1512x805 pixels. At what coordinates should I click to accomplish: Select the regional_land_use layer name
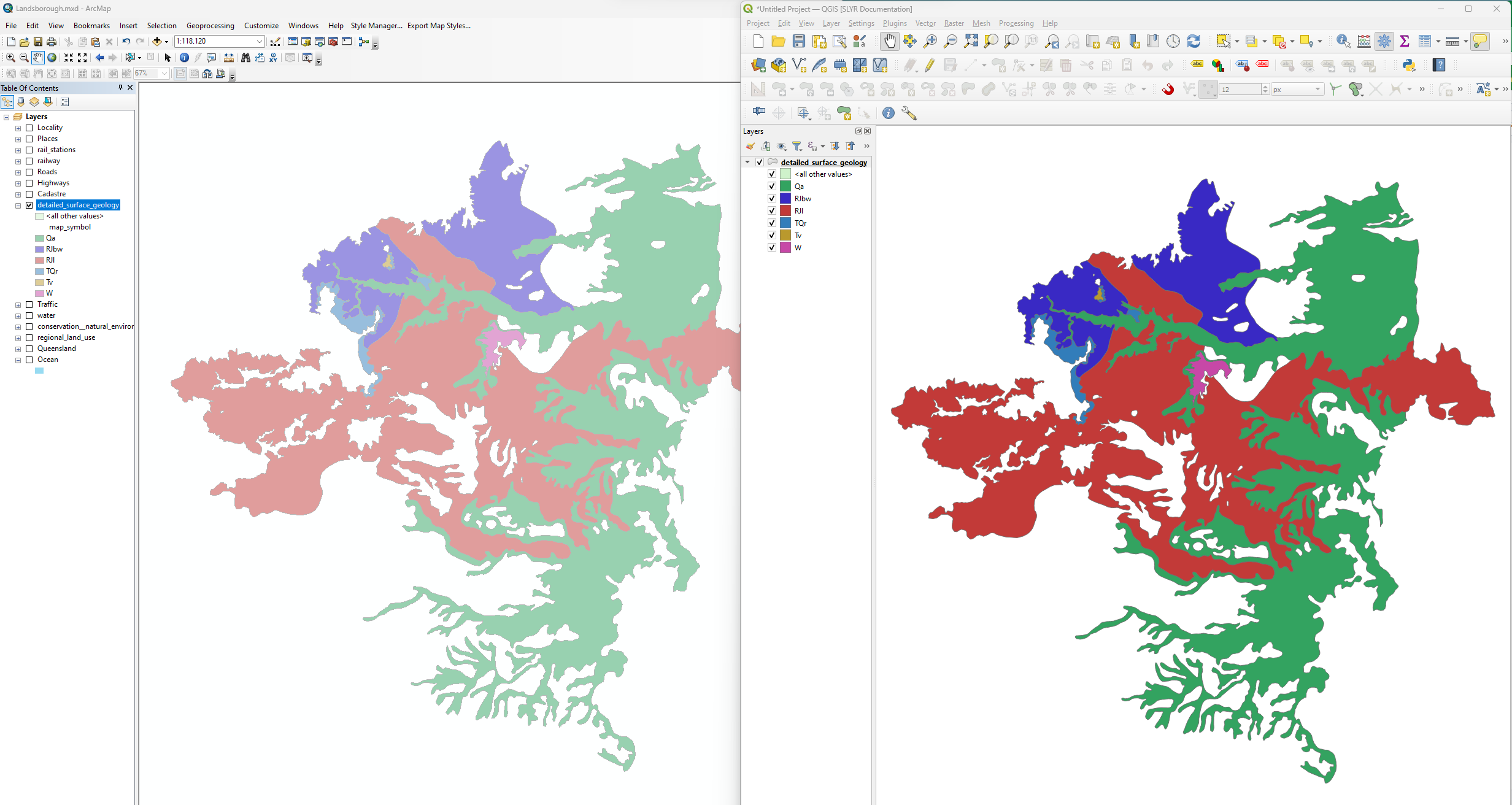coord(66,337)
